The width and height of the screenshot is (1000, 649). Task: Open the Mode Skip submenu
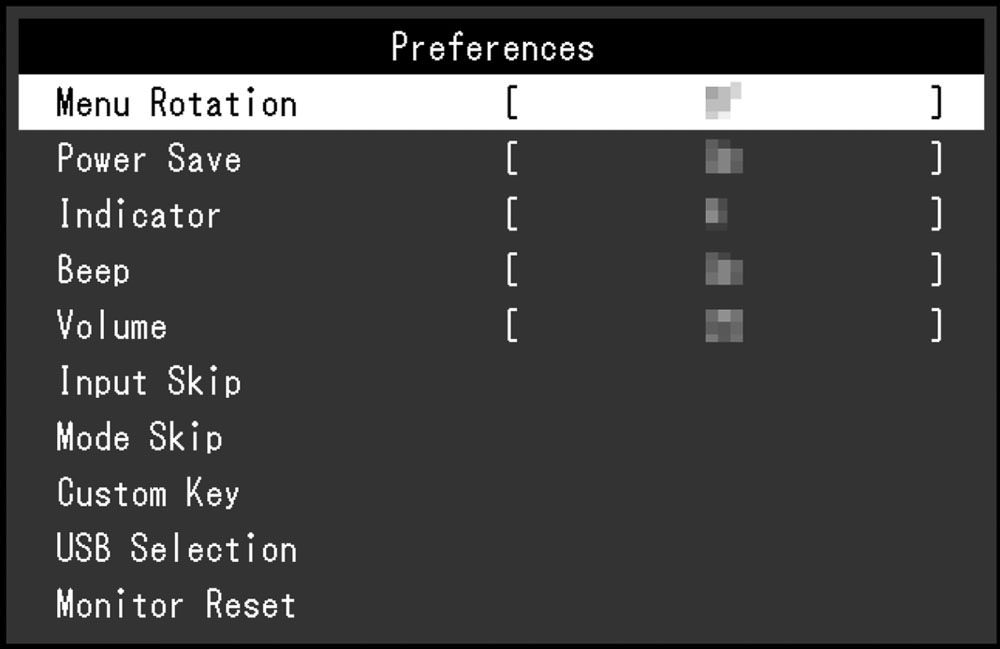(x=139, y=437)
